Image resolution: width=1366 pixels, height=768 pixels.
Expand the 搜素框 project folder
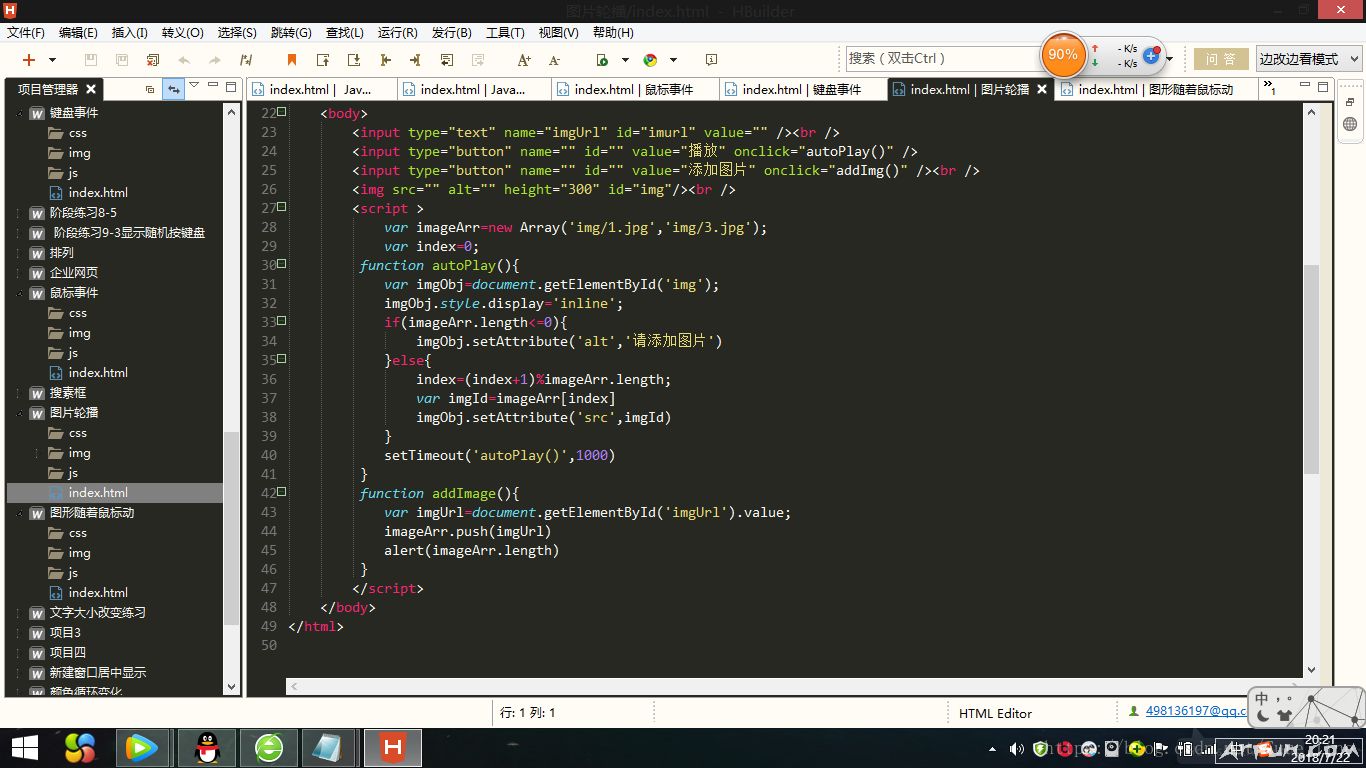click(x=20, y=393)
